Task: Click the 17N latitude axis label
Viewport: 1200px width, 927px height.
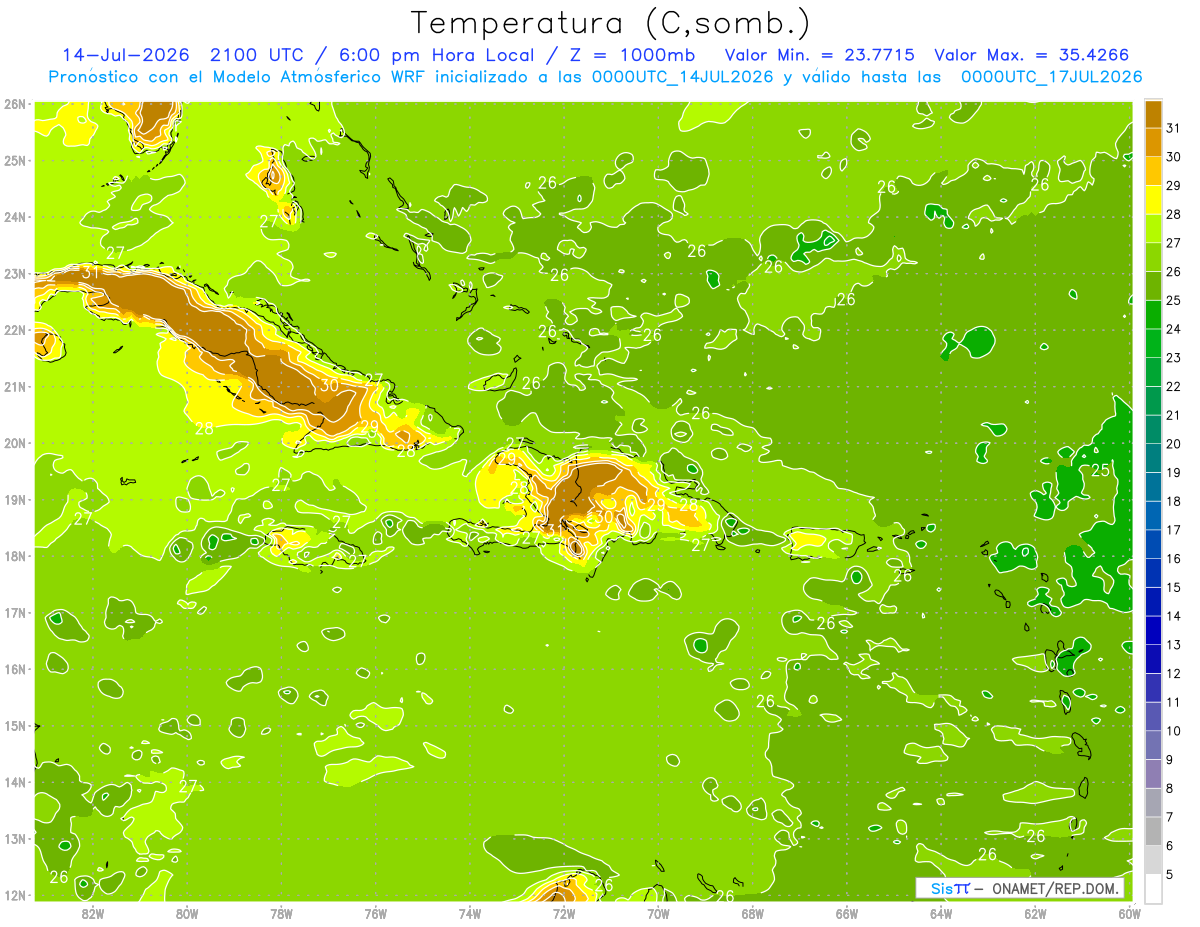Action: (x=15, y=613)
